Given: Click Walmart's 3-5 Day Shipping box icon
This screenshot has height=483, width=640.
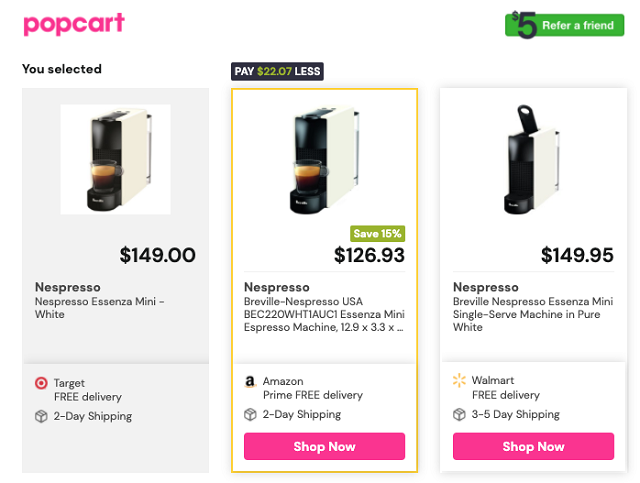Looking at the screenshot, I should [x=459, y=414].
